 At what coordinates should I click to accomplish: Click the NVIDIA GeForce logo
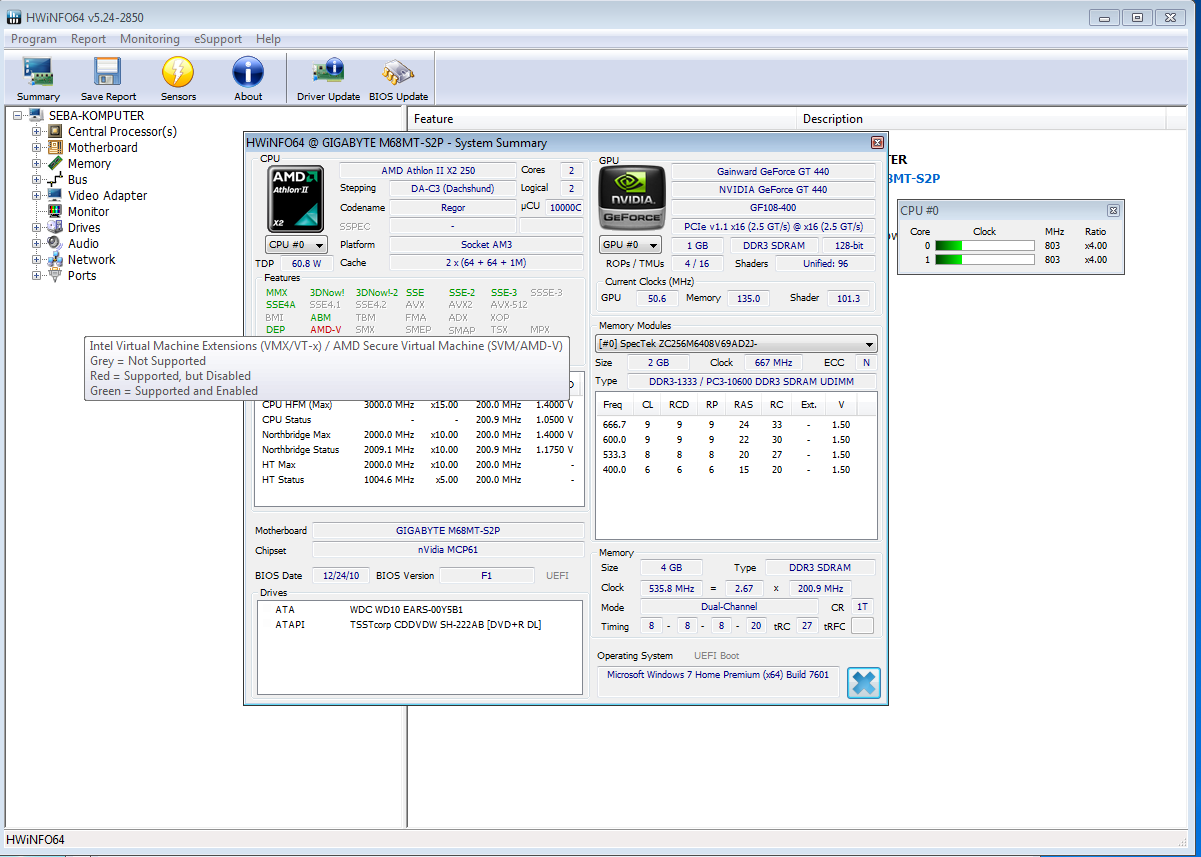click(x=631, y=197)
